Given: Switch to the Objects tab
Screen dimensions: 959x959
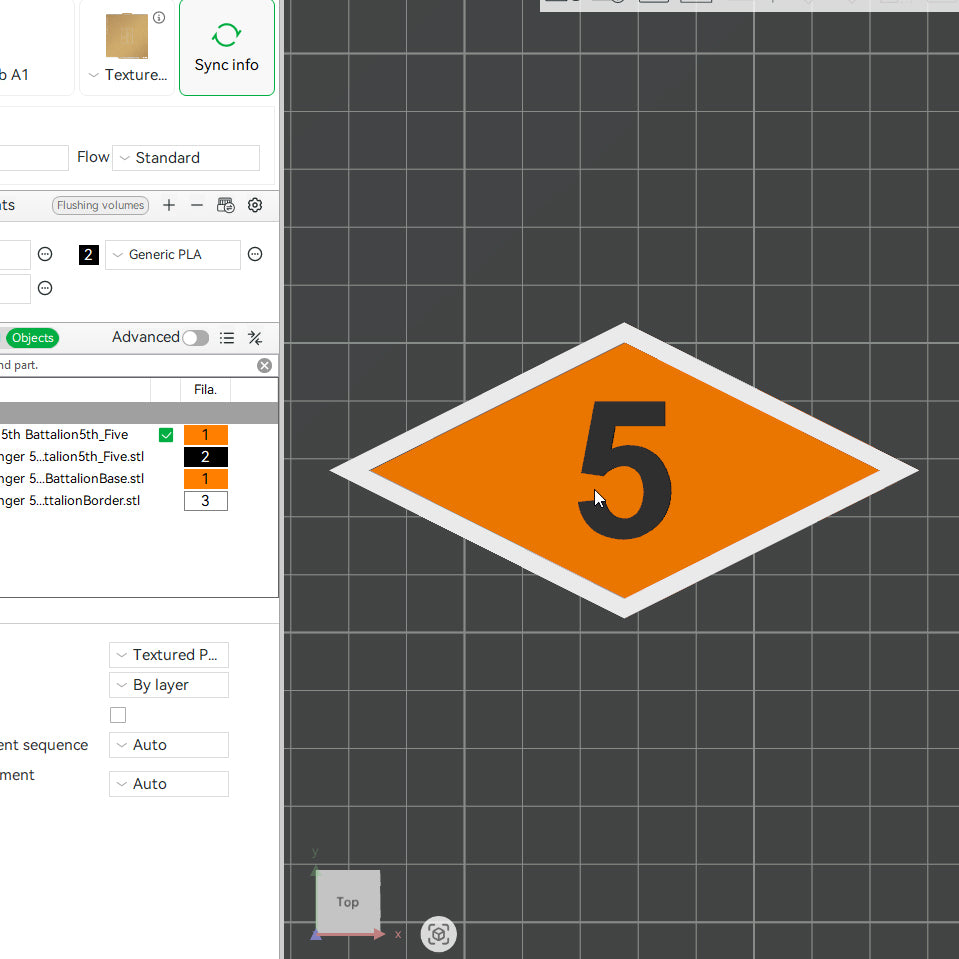Looking at the screenshot, I should [x=32, y=338].
